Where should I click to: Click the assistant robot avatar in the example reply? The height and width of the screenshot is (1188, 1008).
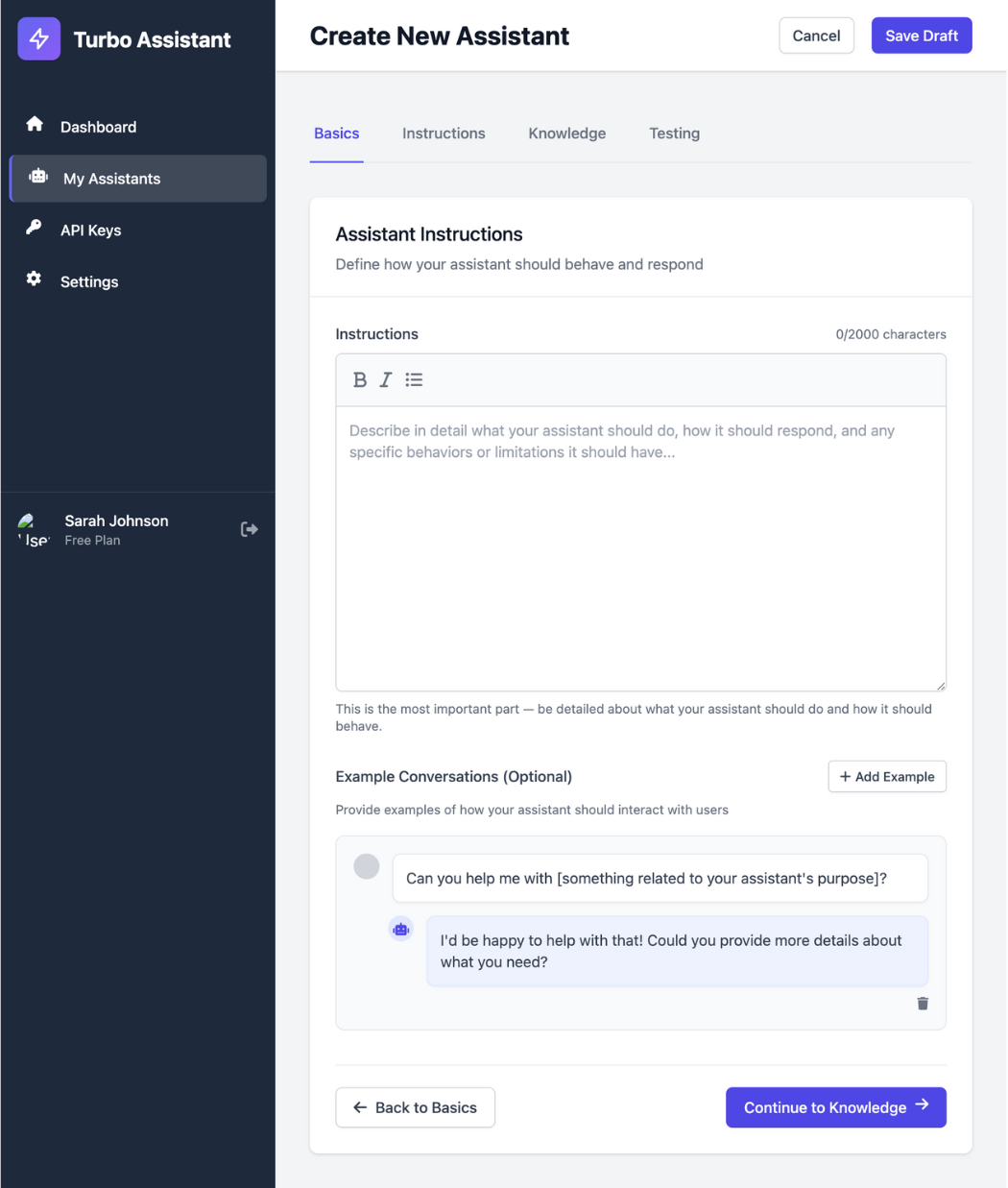pyautogui.click(x=400, y=929)
